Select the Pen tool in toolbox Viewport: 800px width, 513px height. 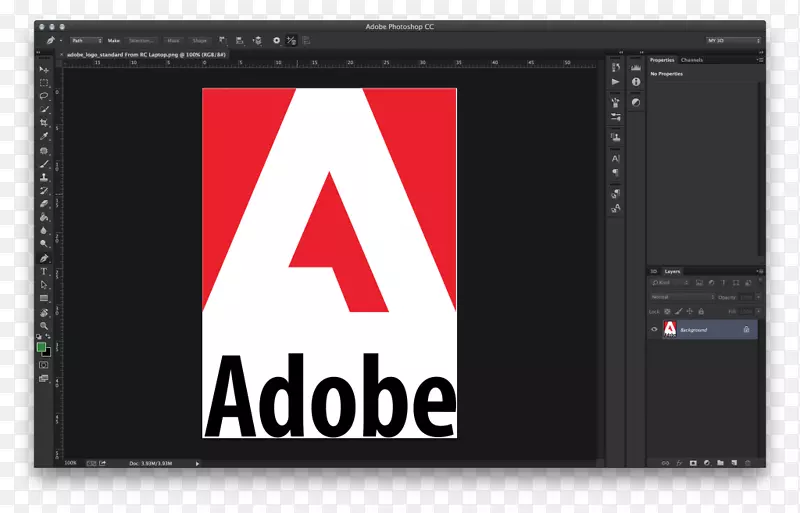click(44, 258)
